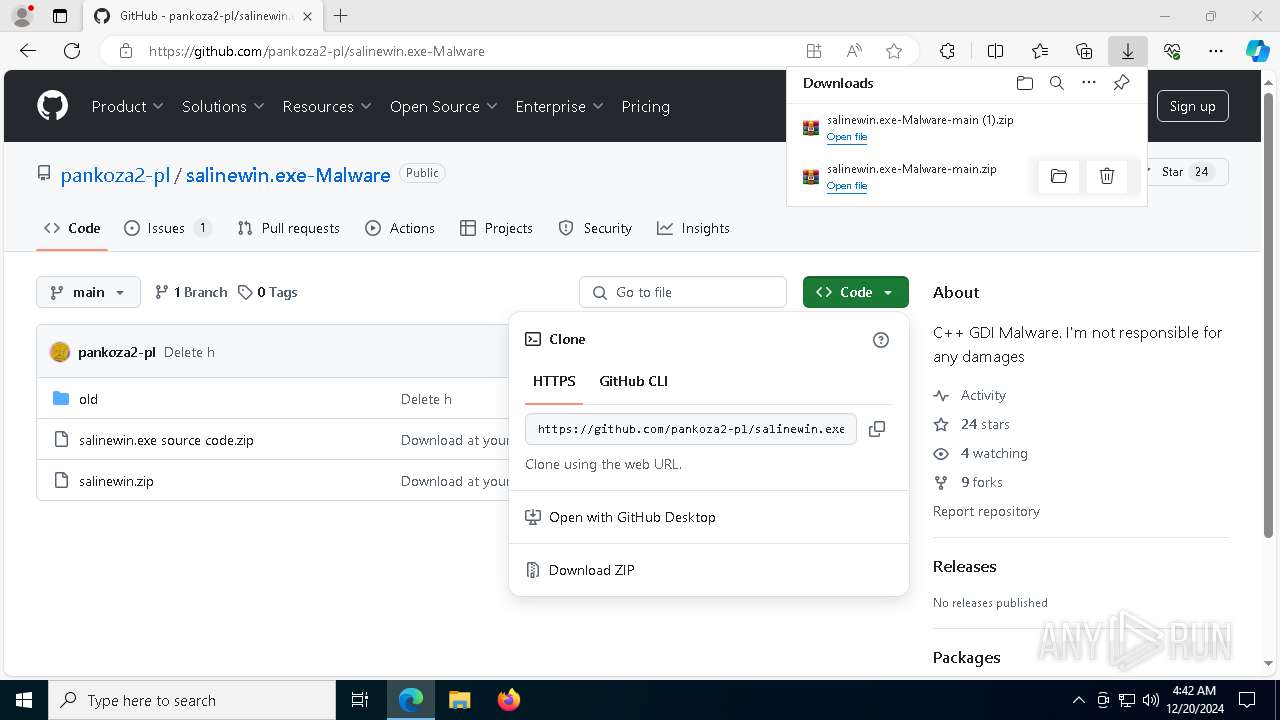The height and width of the screenshot is (720, 1280).
Task: Click Report repository link
Action: 986,511
